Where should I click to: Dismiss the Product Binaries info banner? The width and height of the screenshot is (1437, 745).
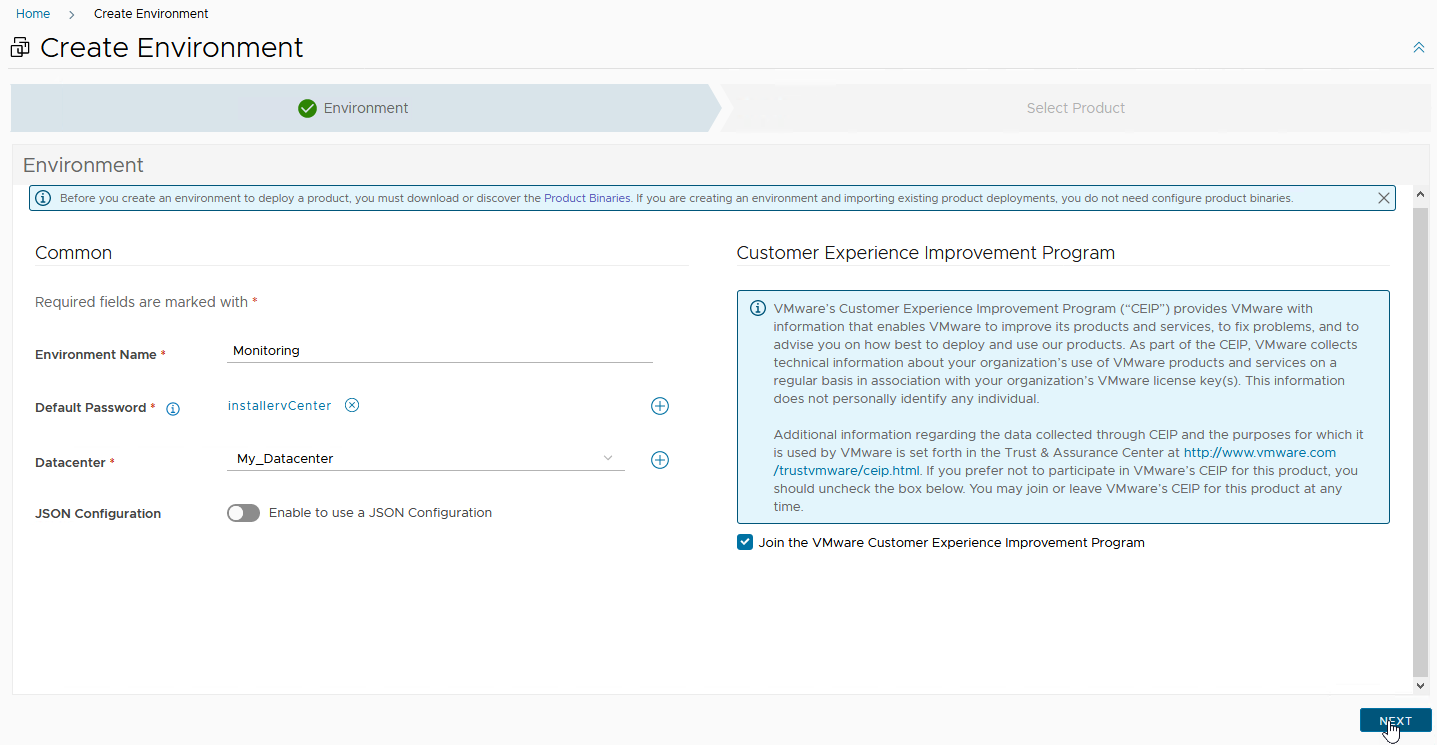tap(1384, 198)
